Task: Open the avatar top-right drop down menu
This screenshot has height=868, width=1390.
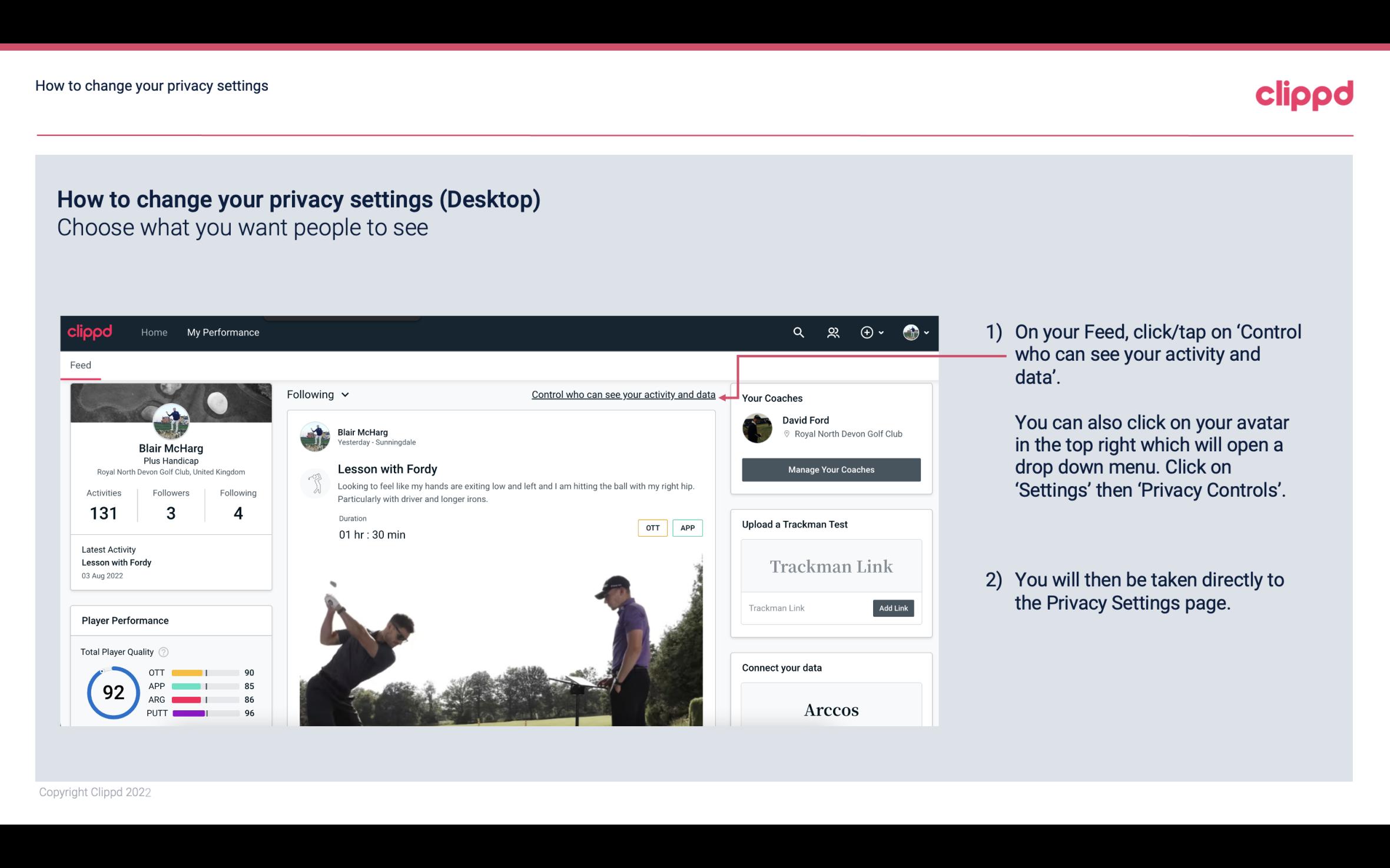Action: (x=912, y=332)
